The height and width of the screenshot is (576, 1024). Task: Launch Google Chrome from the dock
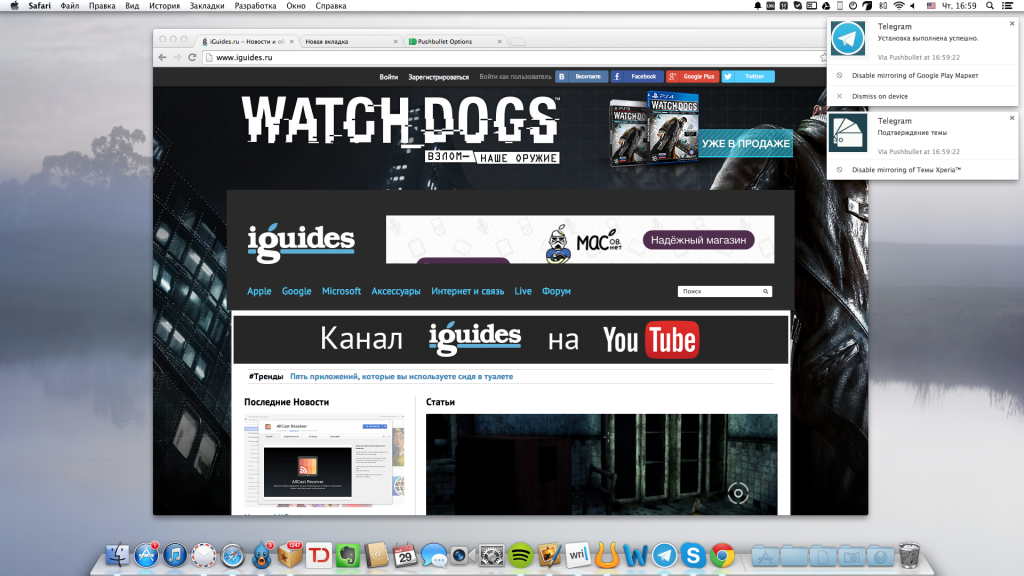(x=722, y=556)
